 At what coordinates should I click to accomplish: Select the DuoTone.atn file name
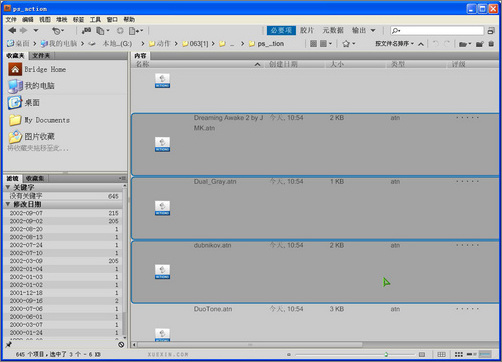click(213, 309)
